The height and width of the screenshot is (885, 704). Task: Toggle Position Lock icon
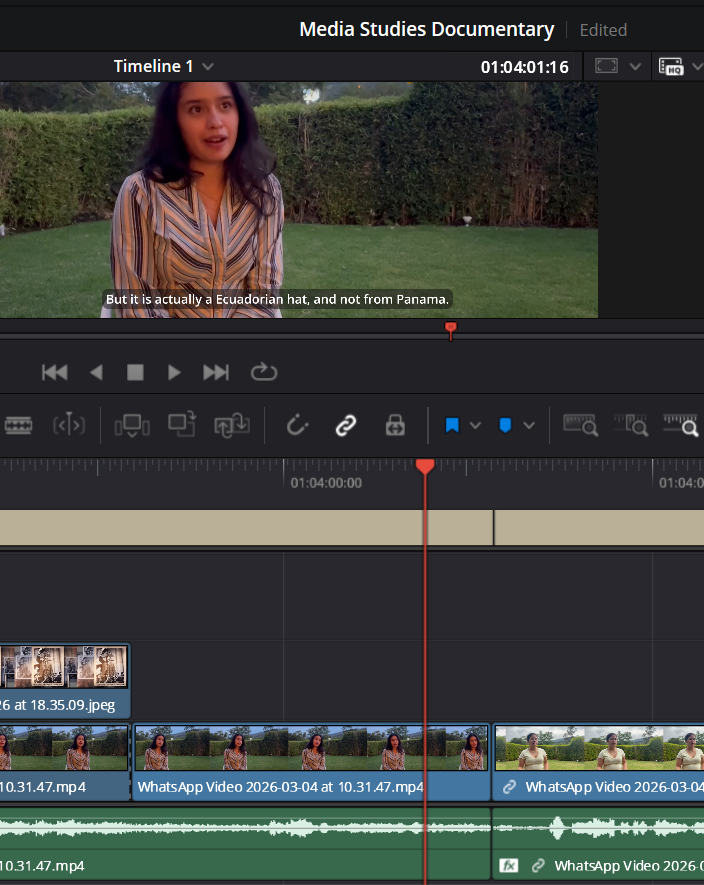[395, 425]
